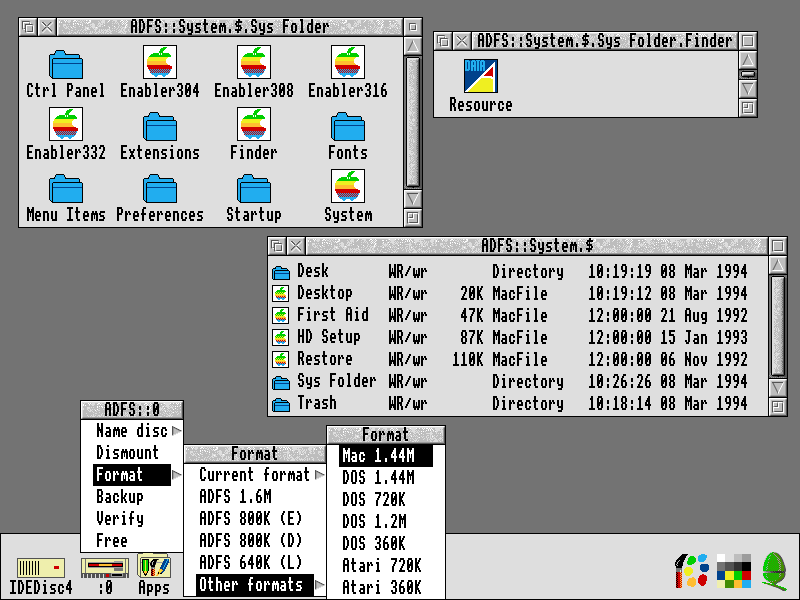Image resolution: width=800 pixels, height=600 pixels.
Task: Open the Preferences folder
Action: [159, 191]
